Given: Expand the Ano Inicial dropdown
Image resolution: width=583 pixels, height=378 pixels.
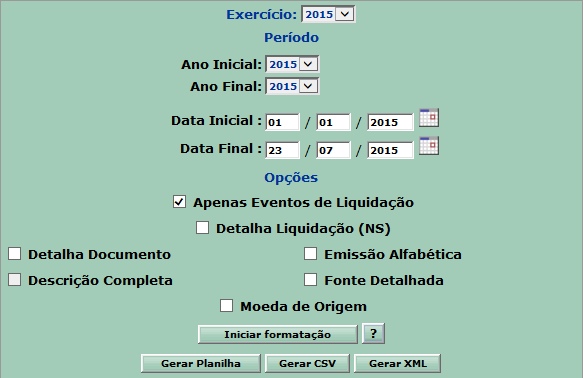Looking at the screenshot, I should (292, 64).
